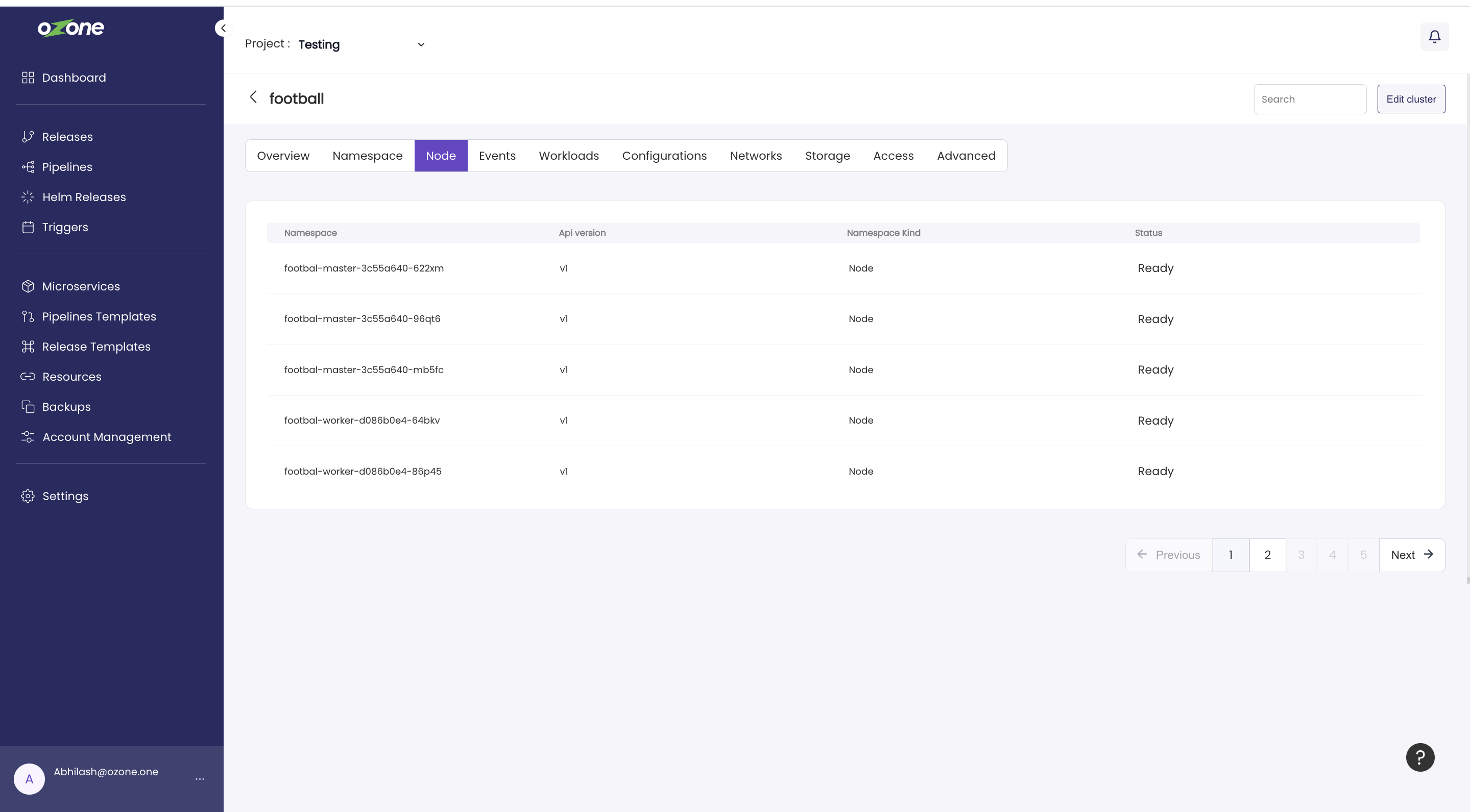Click the Helm Releases sparkle icon
The image size is (1470, 812).
[28, 198]
